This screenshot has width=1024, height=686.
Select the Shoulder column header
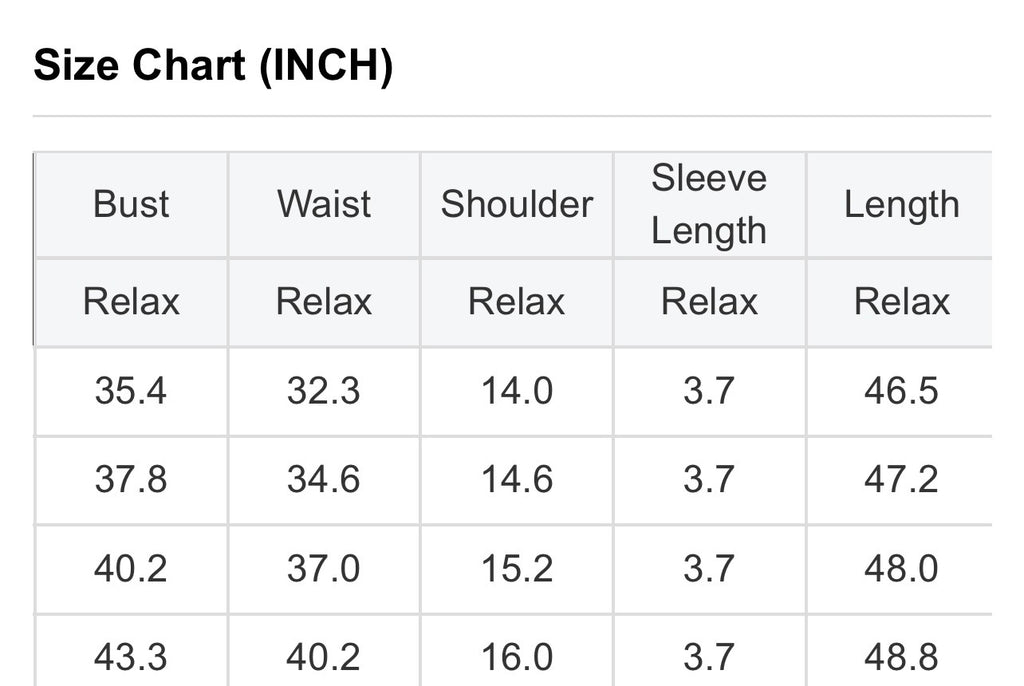coord(517,204)
